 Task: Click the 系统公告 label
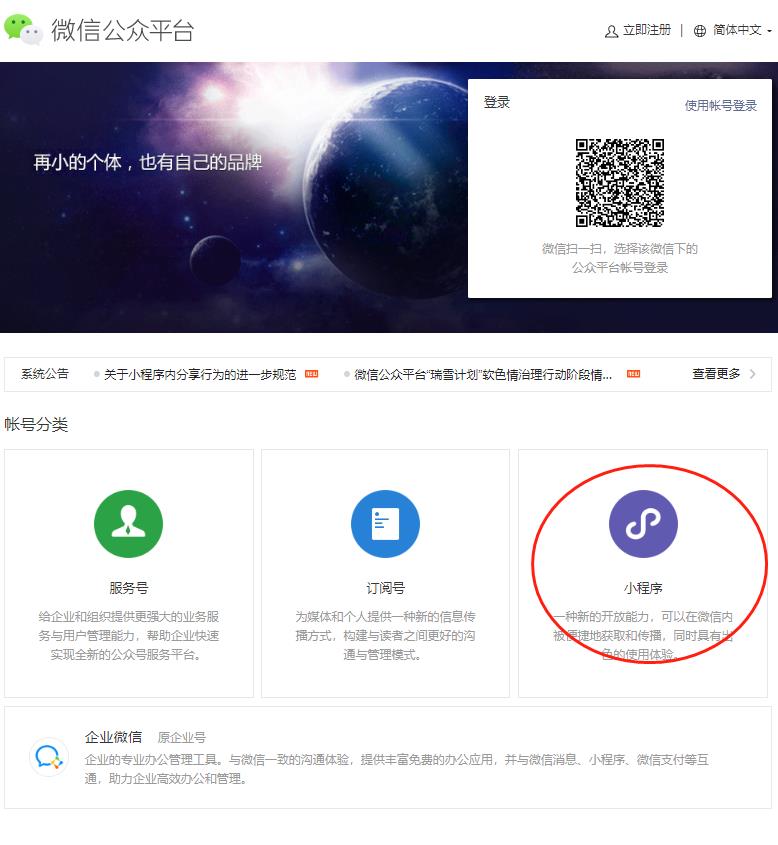coord(45,374)
